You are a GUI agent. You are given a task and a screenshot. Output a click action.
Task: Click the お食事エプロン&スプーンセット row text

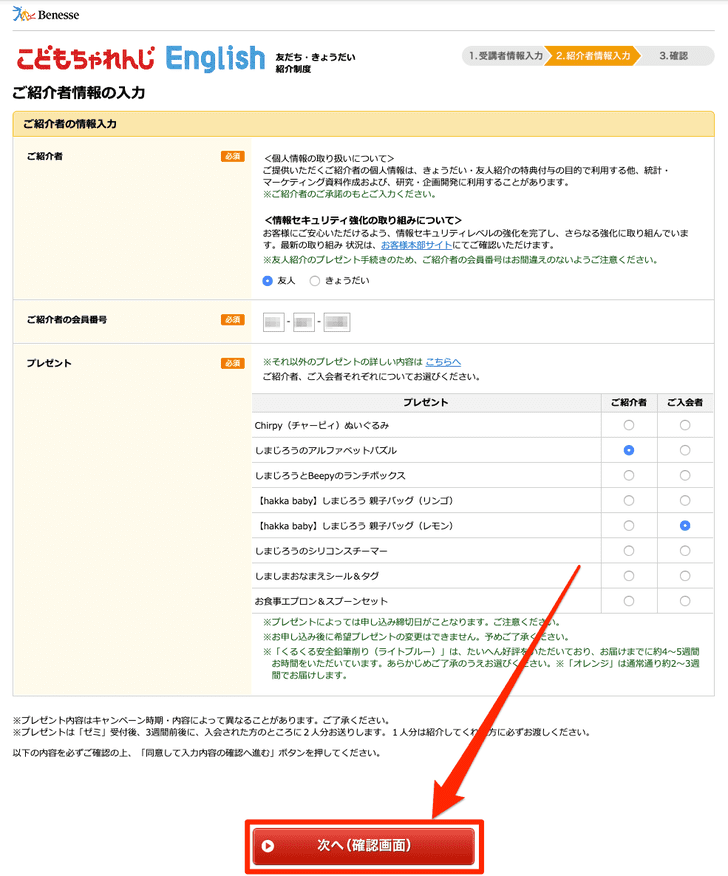tap(321, 602)
